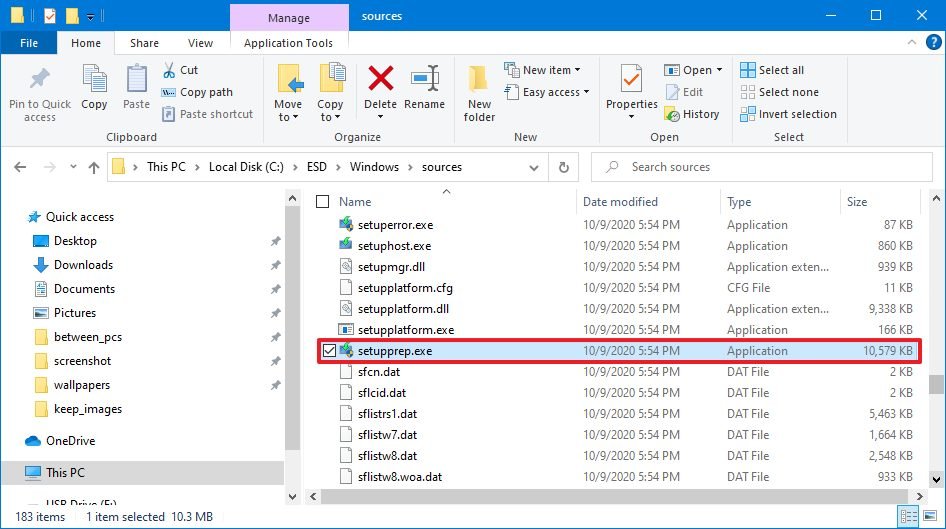Click the horizontal scrollbar thumb

click(614, 496)
